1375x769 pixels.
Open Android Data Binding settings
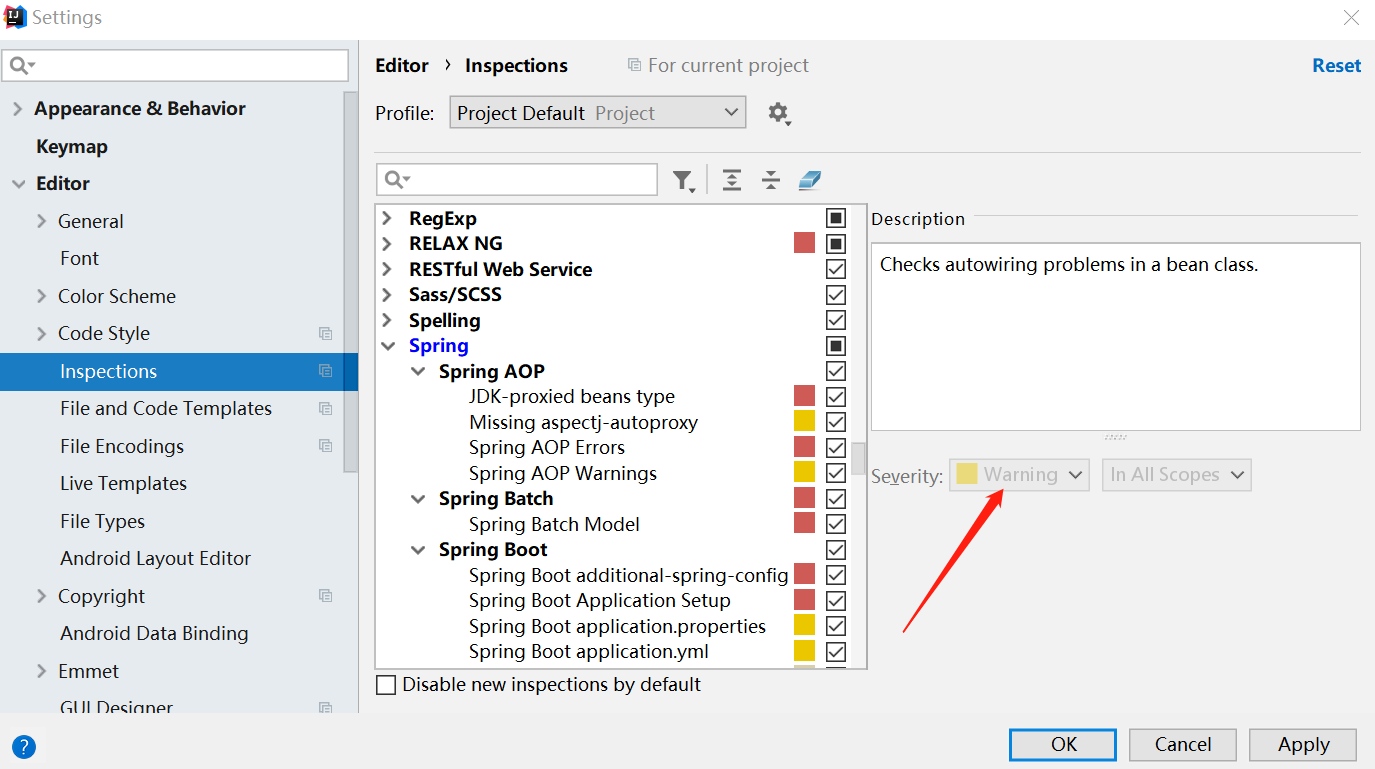(x=154, y=633)
